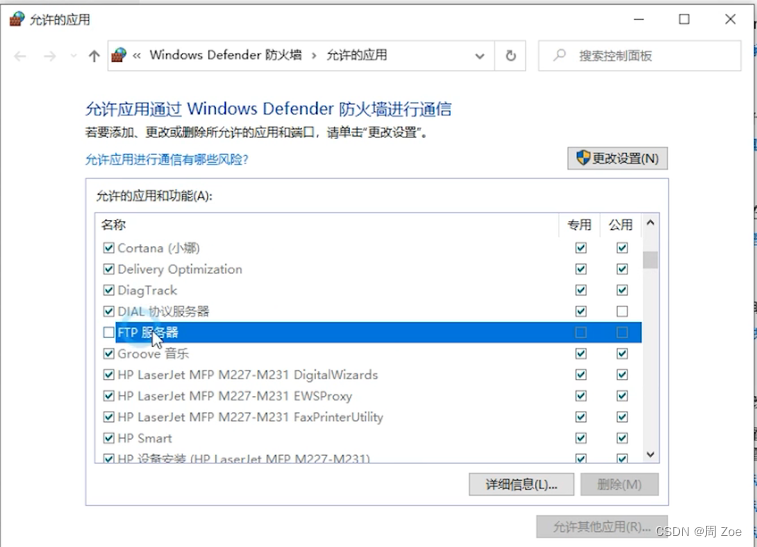Click the « breadcrumb overflow chevron
The height and width of the screenshot is (547, 757).
pyautogui.click(x=137, y=56)
